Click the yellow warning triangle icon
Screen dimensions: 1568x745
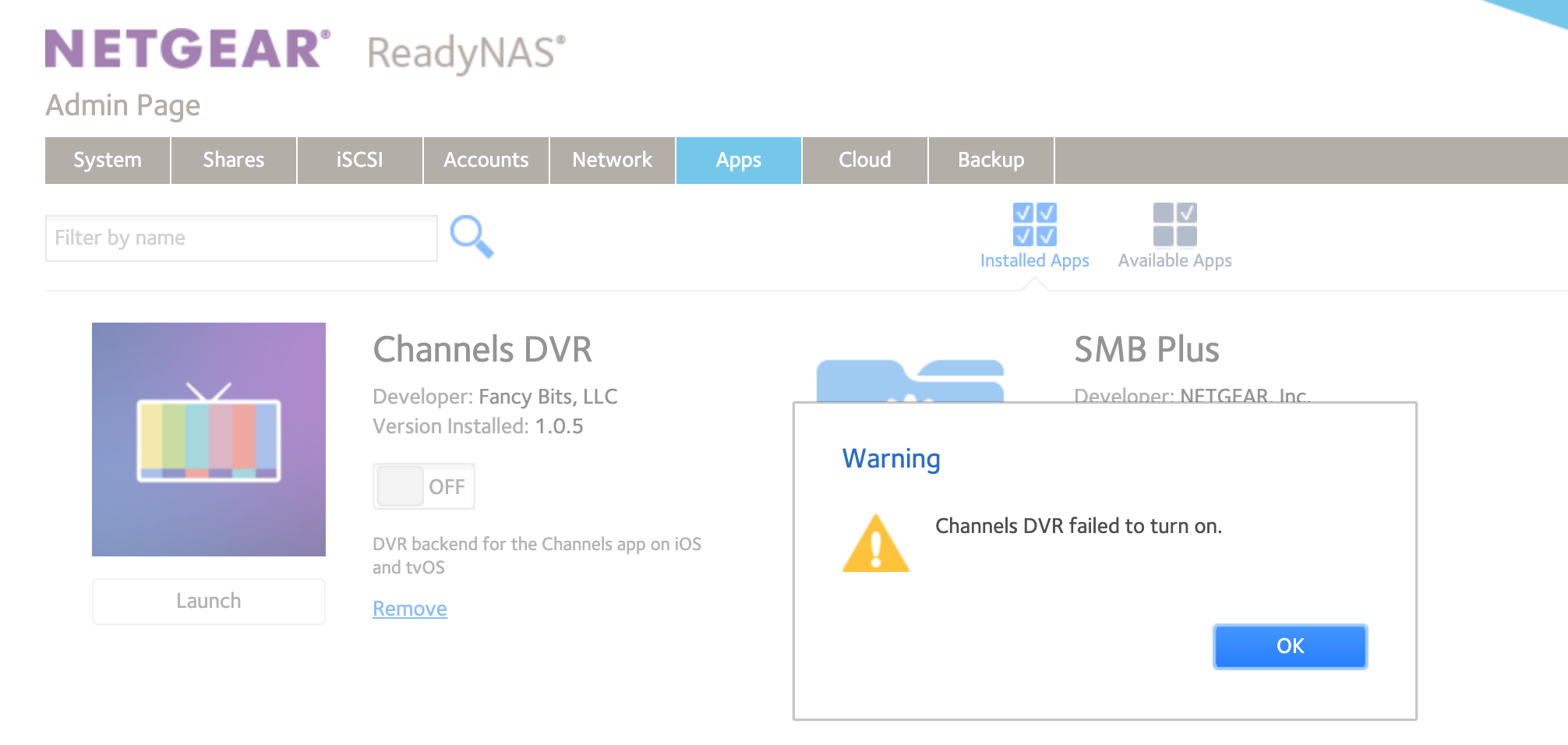click(x=876, y=544)
